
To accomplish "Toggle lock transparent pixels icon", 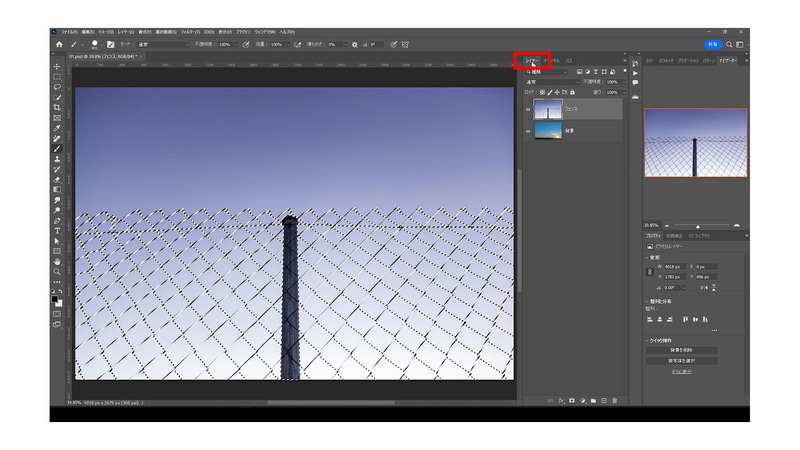I will (542, 92).
